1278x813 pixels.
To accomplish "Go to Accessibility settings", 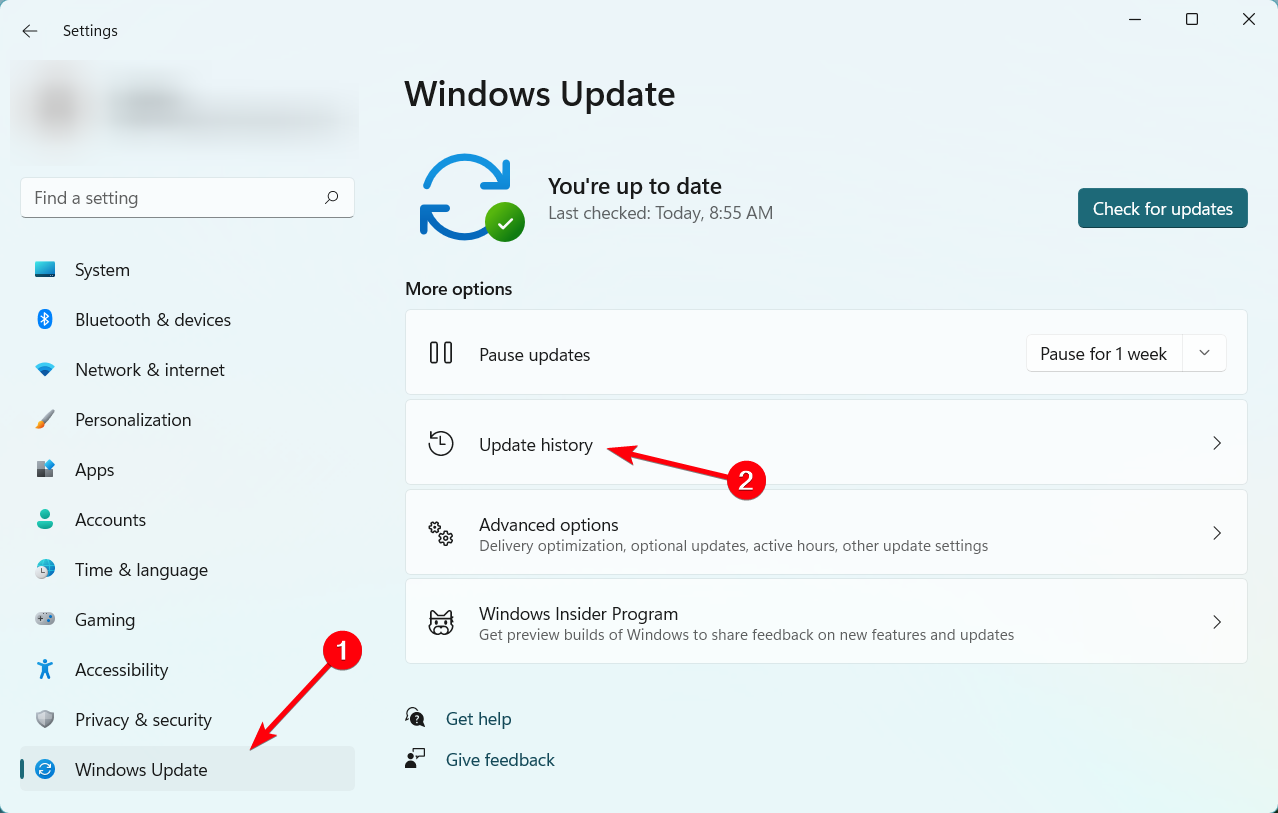I will [187, 670].
